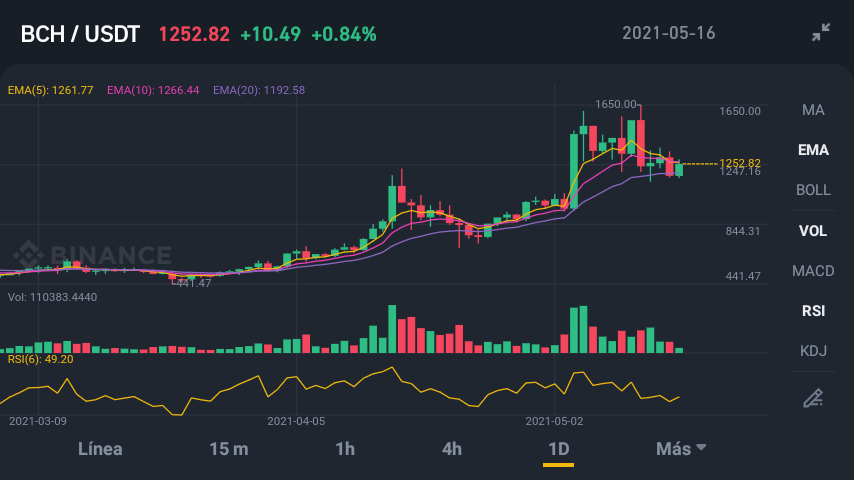Toggle the MA indicator
Viewport: 854px width, 480px height.
point(813,110)
